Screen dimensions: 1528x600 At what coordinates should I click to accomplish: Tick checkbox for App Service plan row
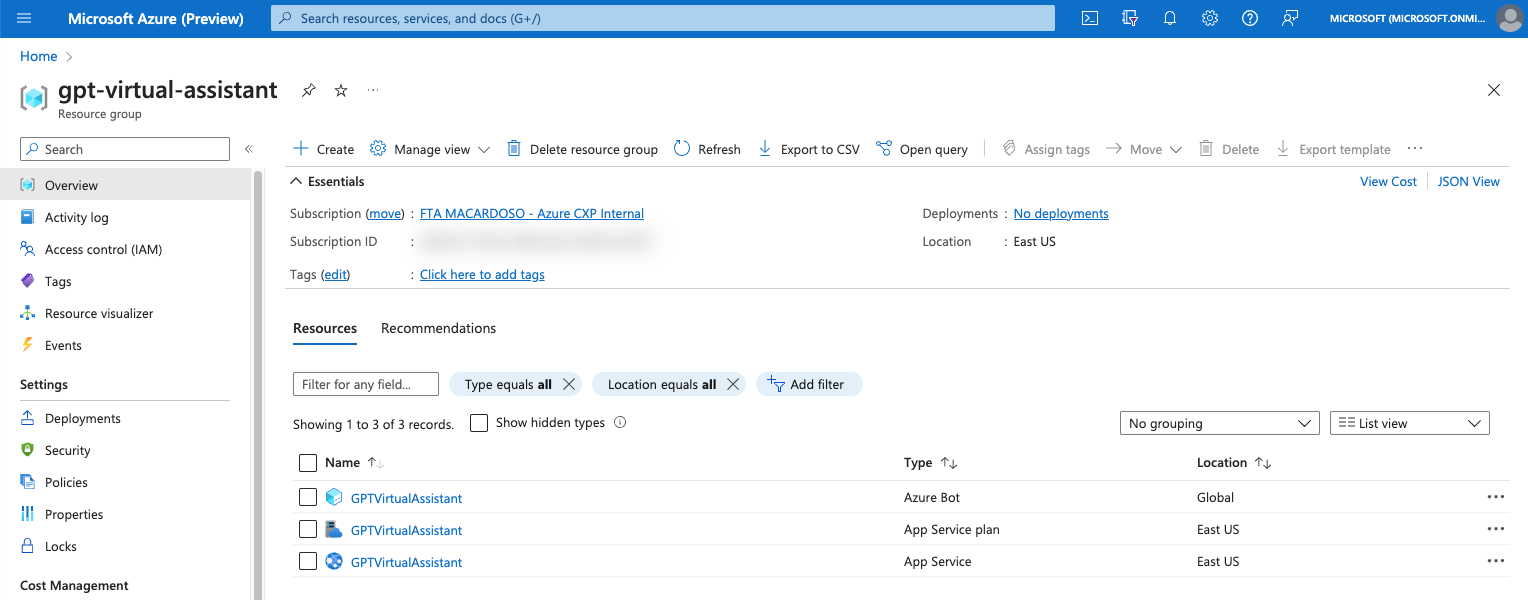(308, 529)
